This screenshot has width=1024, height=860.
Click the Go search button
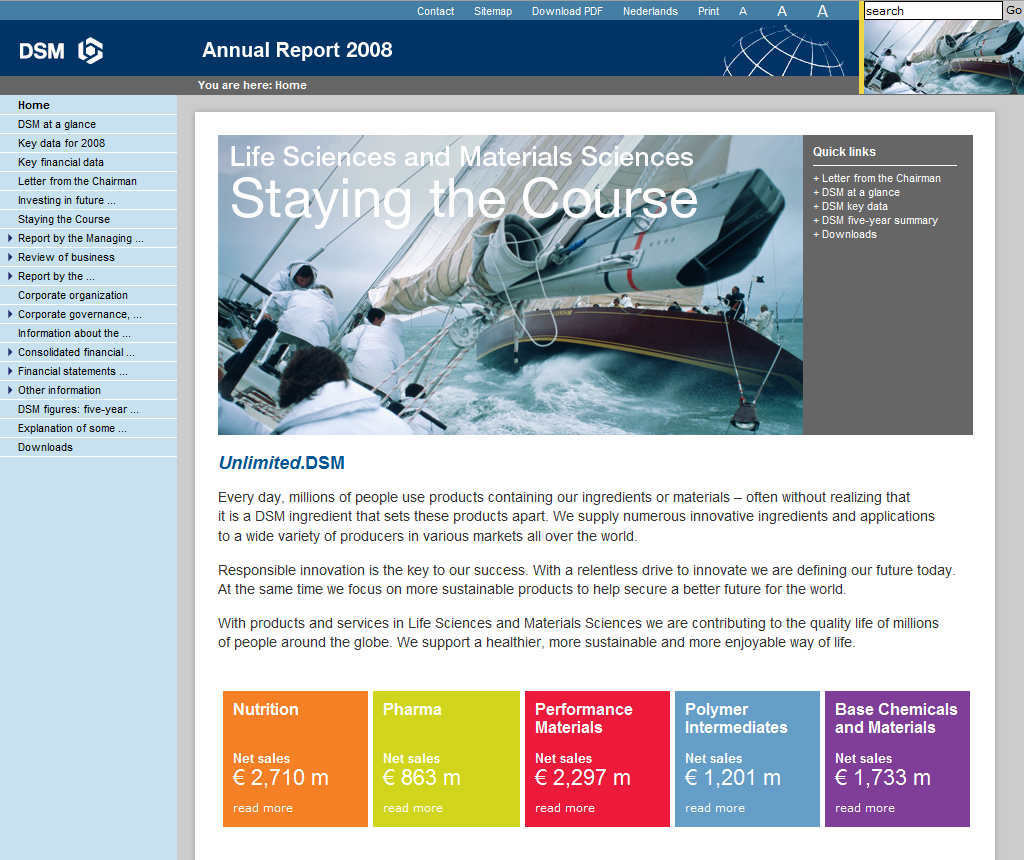coord(1014,10)
